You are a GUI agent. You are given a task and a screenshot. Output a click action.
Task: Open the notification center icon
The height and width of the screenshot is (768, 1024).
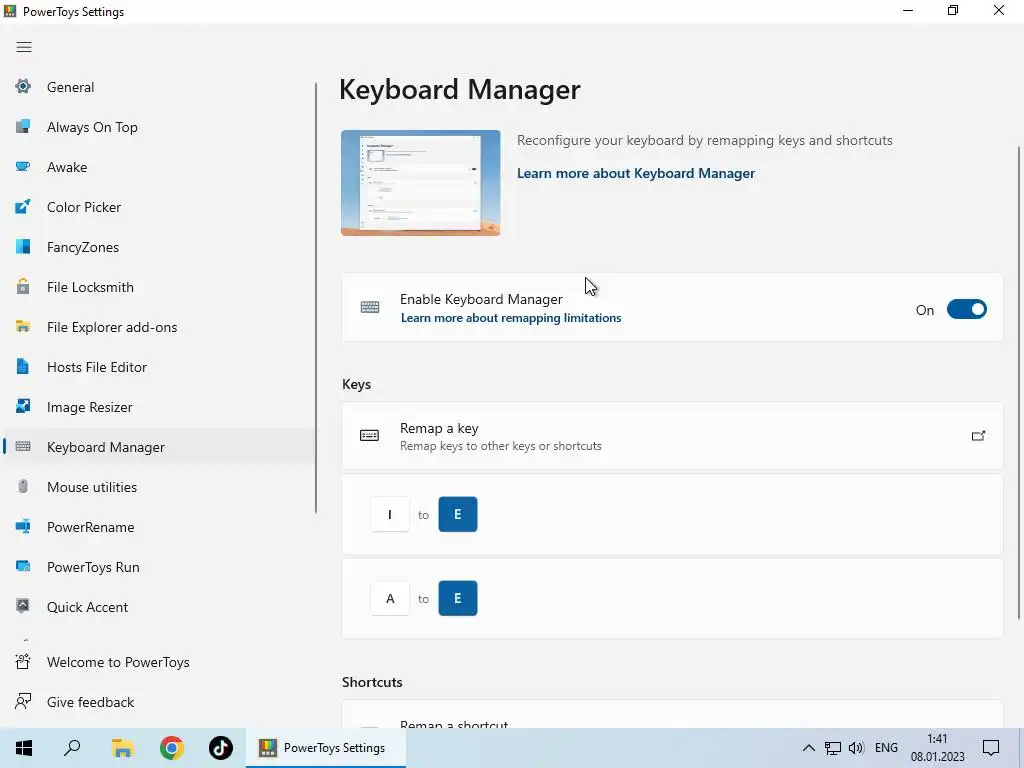click(991, 748)
